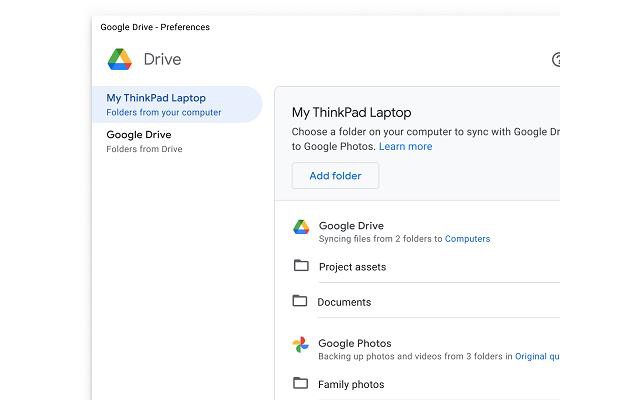
Task: Click the Google Drive - Preferences window title
Action: [x=155, y=27]
